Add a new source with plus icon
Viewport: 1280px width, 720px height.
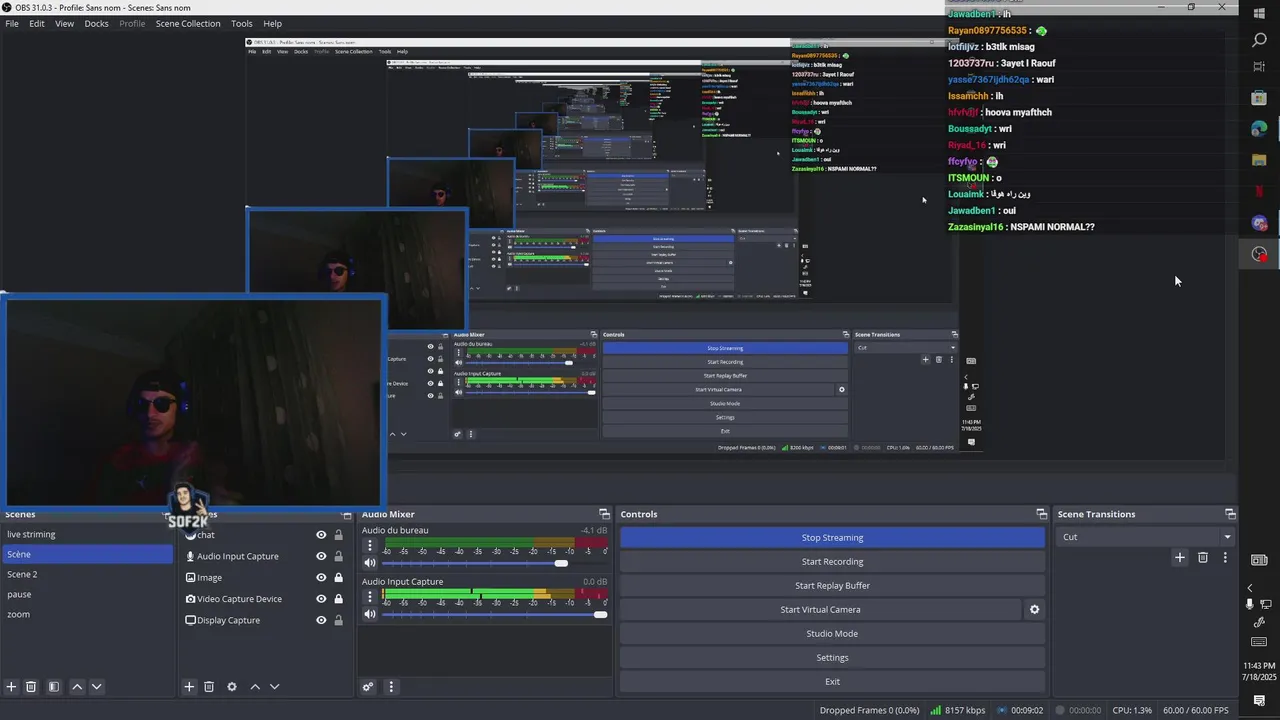pyautogui.click(x=189, y=687)
